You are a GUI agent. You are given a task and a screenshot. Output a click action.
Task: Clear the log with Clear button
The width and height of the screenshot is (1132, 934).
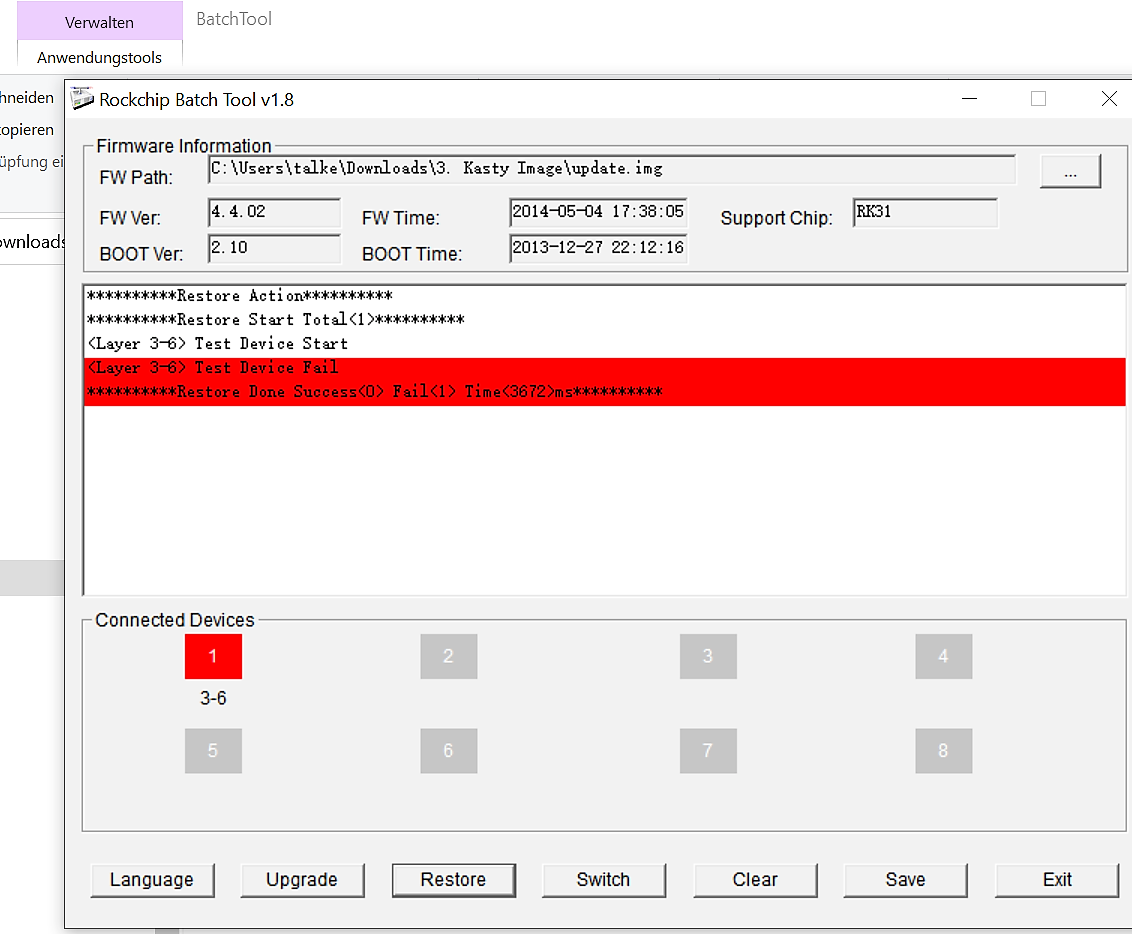pos(755,880)
